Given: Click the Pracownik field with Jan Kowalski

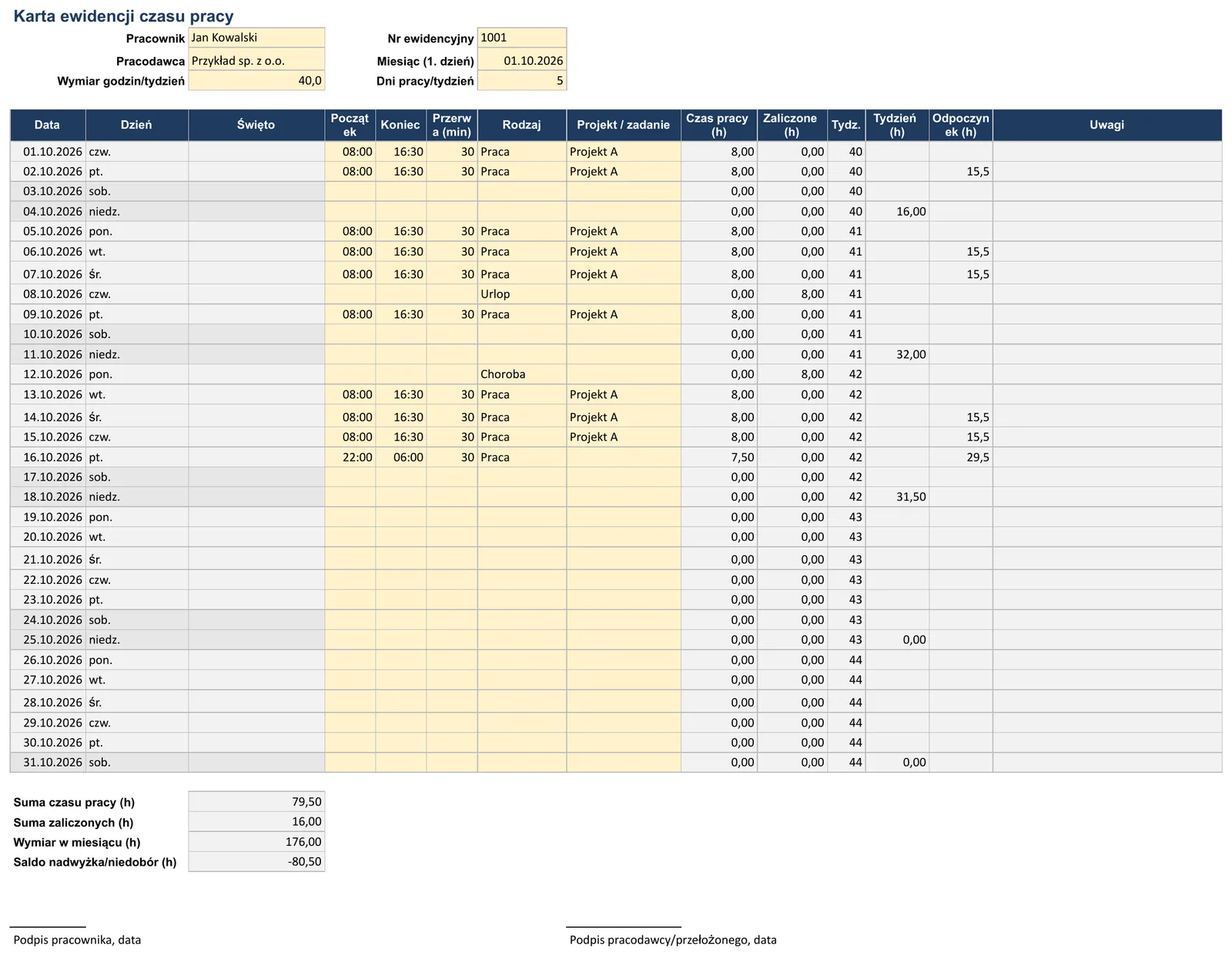Looking at the screenshot, I should (256, 38).
